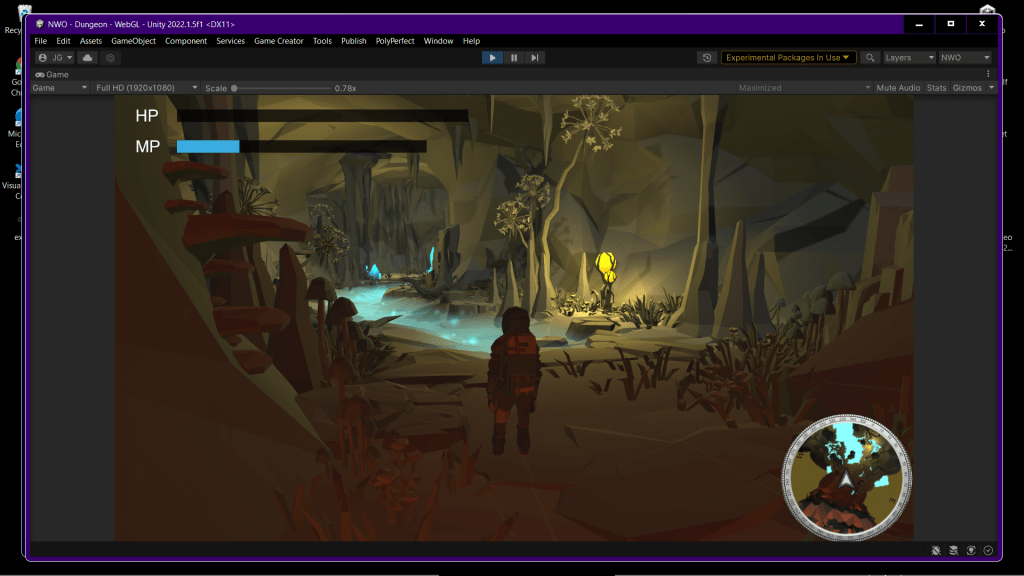Click the activity checkmark status icon

(x=988, y=550)
